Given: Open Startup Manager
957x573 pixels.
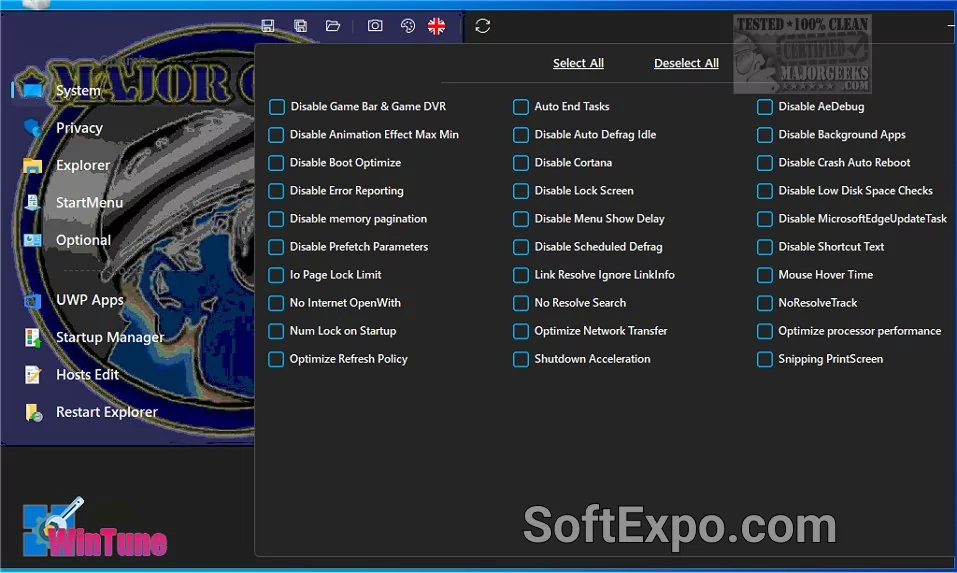Looking at the screenshot, I should (x=110, y=337).
